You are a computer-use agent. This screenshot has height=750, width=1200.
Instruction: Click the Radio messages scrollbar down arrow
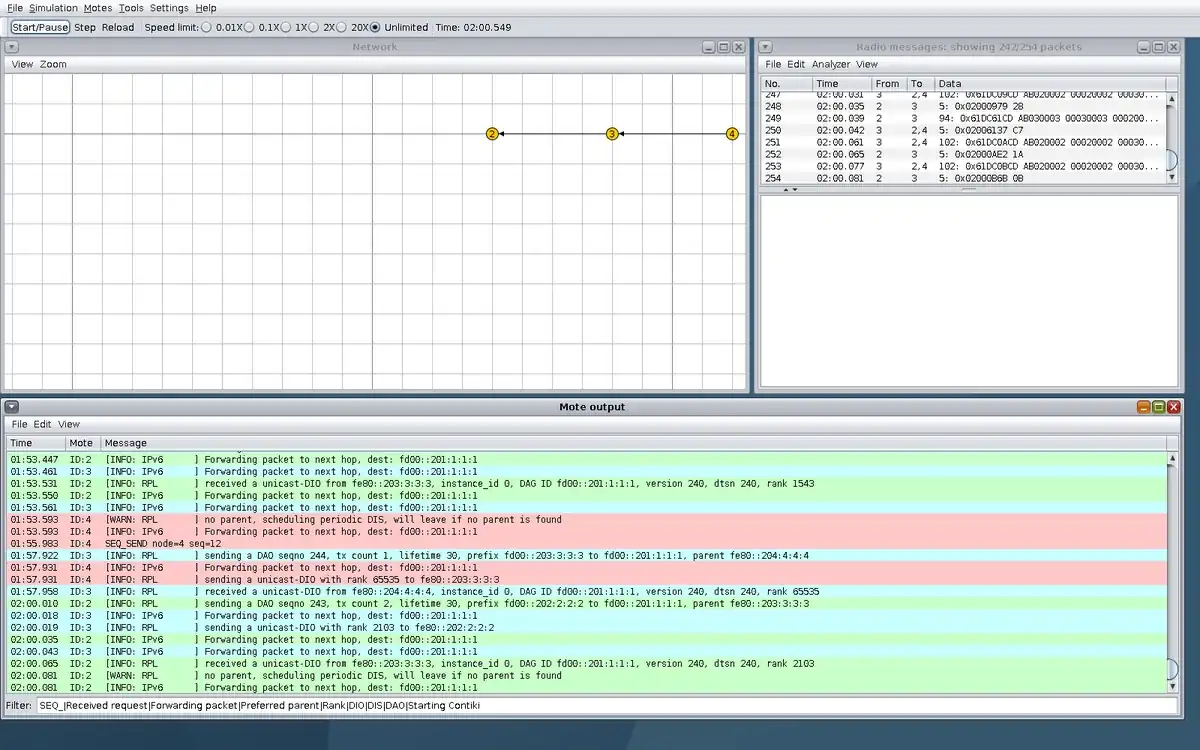[x=1172, y=176]
